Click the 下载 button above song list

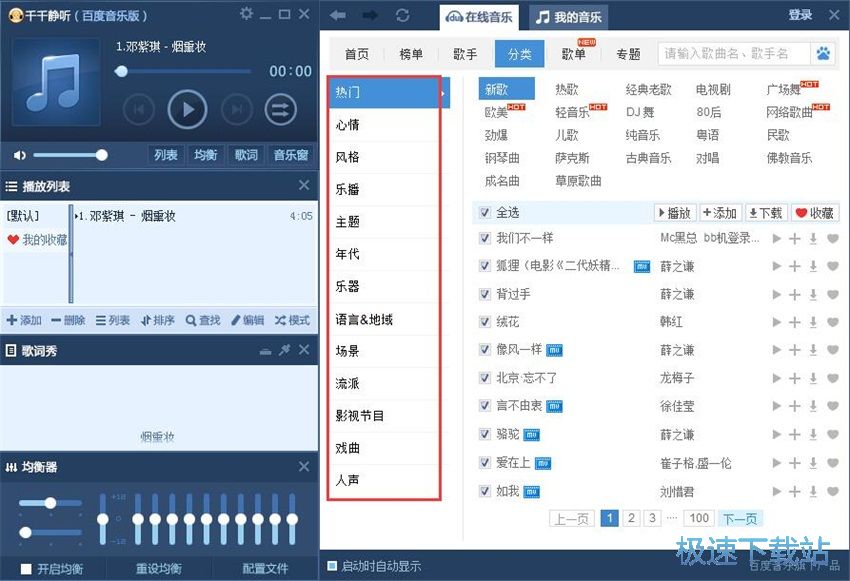coord(766,213)
